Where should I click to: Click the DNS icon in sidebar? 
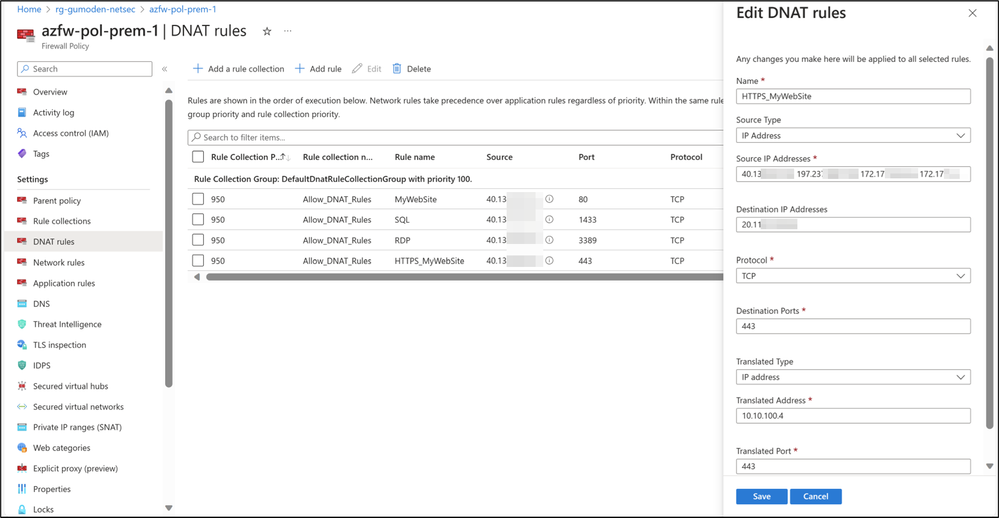click(x=22, y=304)
